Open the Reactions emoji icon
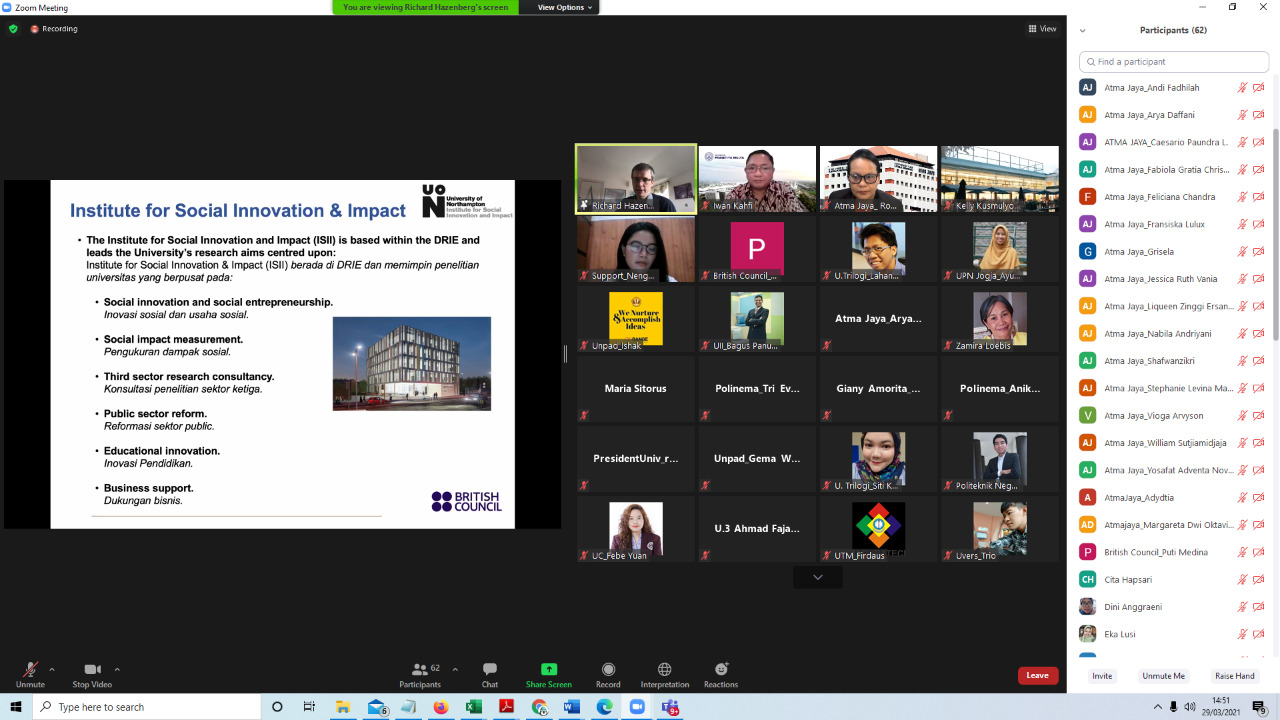Viewport: 1280px width, 720px height. (x=721, y=669)
